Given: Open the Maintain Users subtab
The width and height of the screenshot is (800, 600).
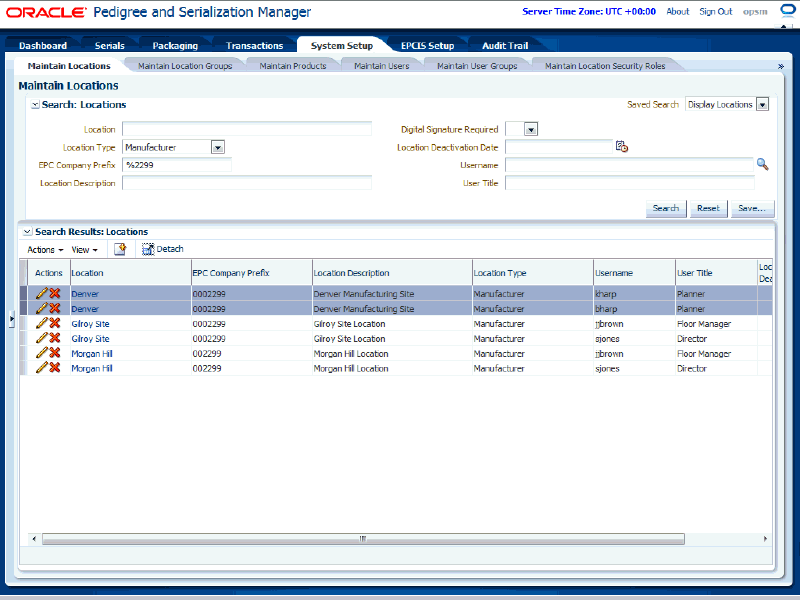Looking at the screenshot, I should 382,66.
